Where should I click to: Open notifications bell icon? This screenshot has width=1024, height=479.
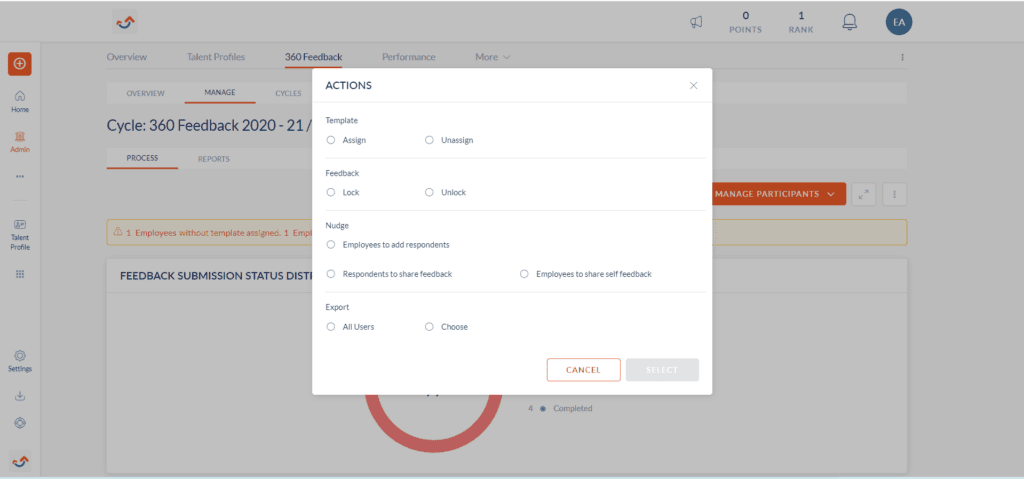[x=849, y=22]
